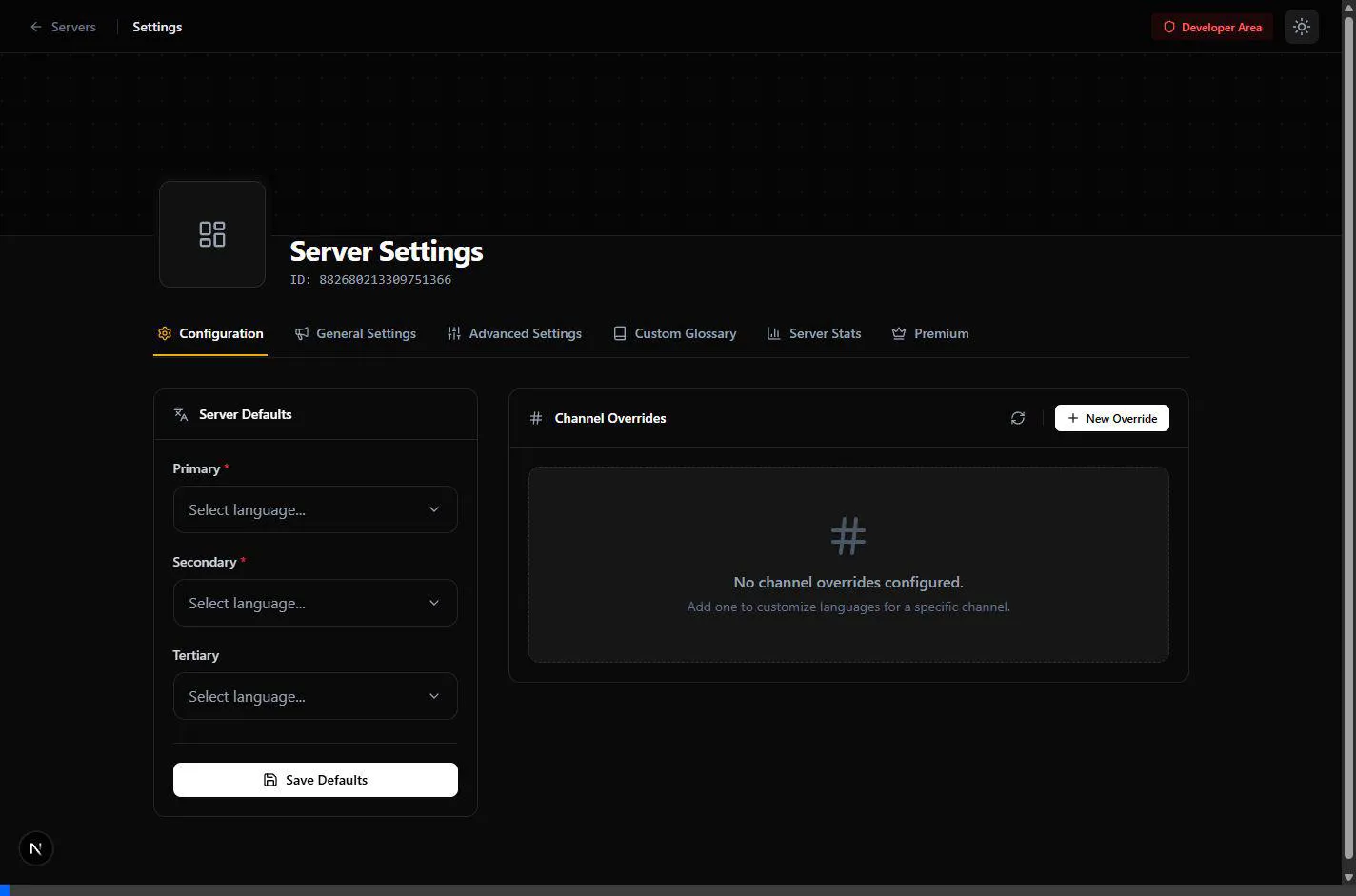
Task: Click the large hash icon in empty state
Action: coord(847,536)
